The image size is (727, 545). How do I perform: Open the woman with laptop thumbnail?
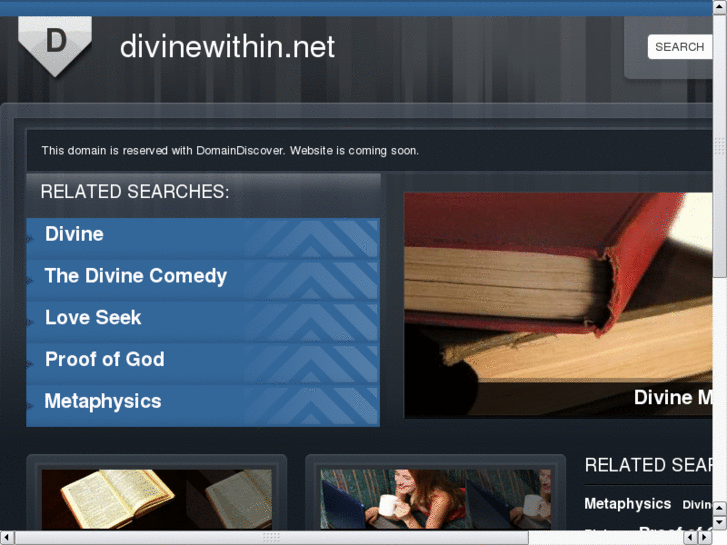(436, 499)
